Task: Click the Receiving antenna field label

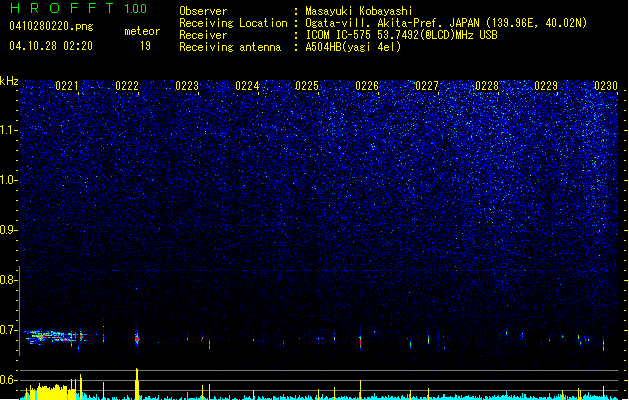Action: pyautogui.click(x=230, y=47)
